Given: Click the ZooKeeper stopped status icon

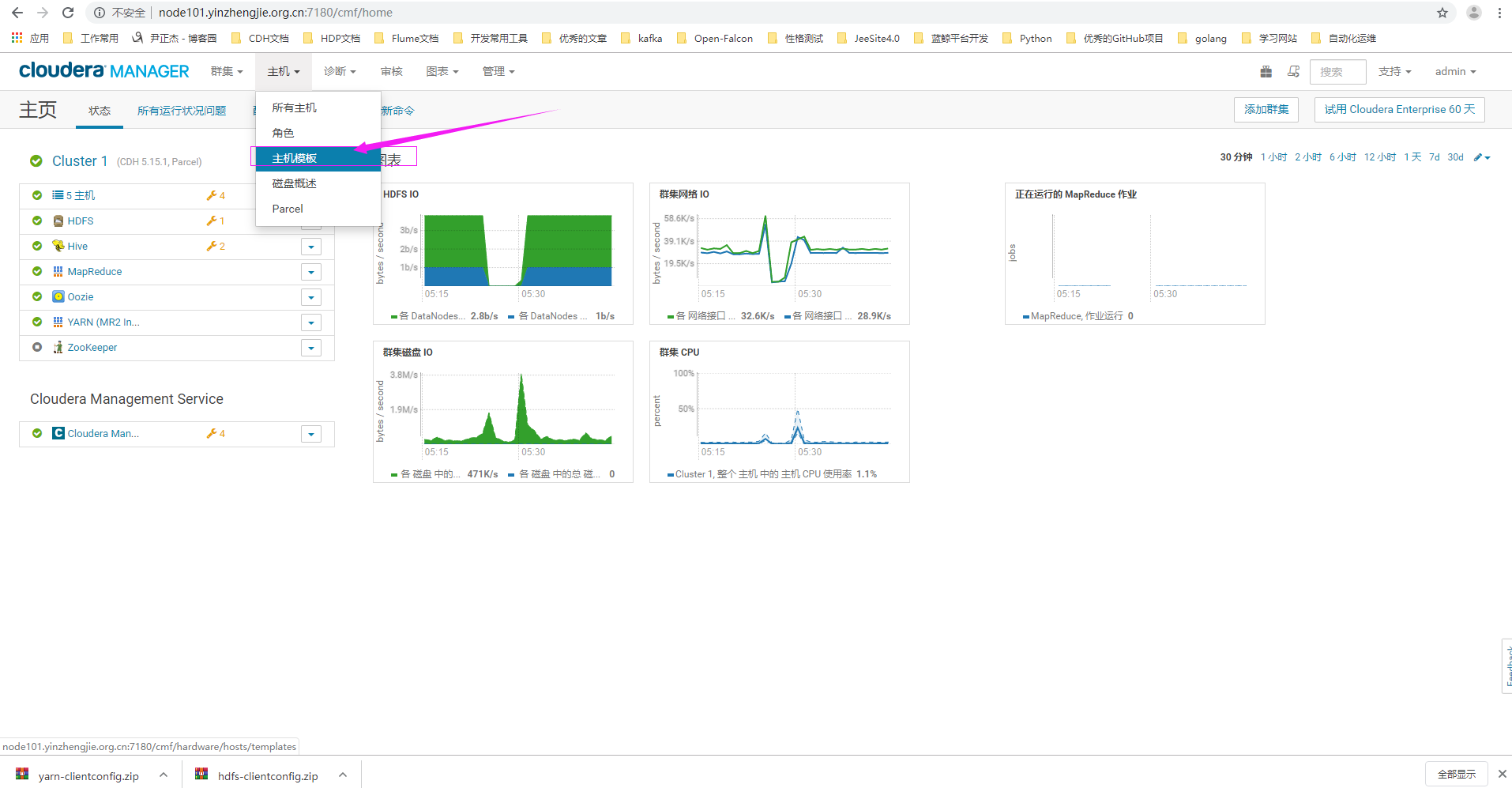Looking at the screenshot, I should (x=37, y=347).
